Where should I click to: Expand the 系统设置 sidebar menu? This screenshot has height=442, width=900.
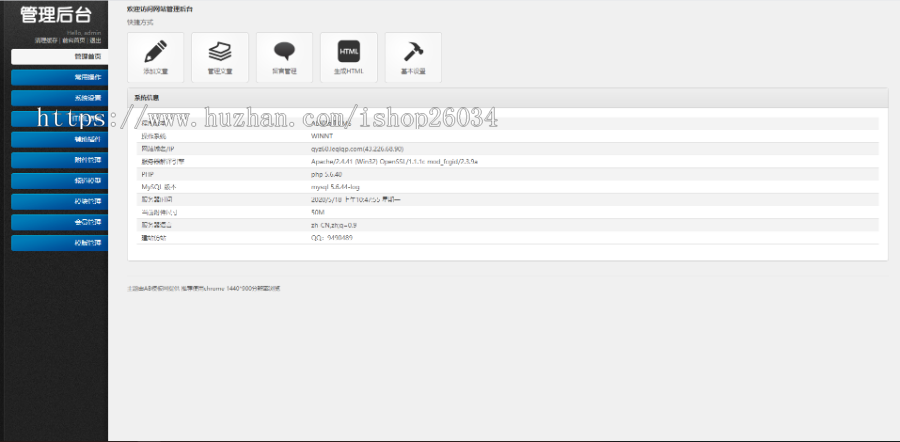click(60, 98)
